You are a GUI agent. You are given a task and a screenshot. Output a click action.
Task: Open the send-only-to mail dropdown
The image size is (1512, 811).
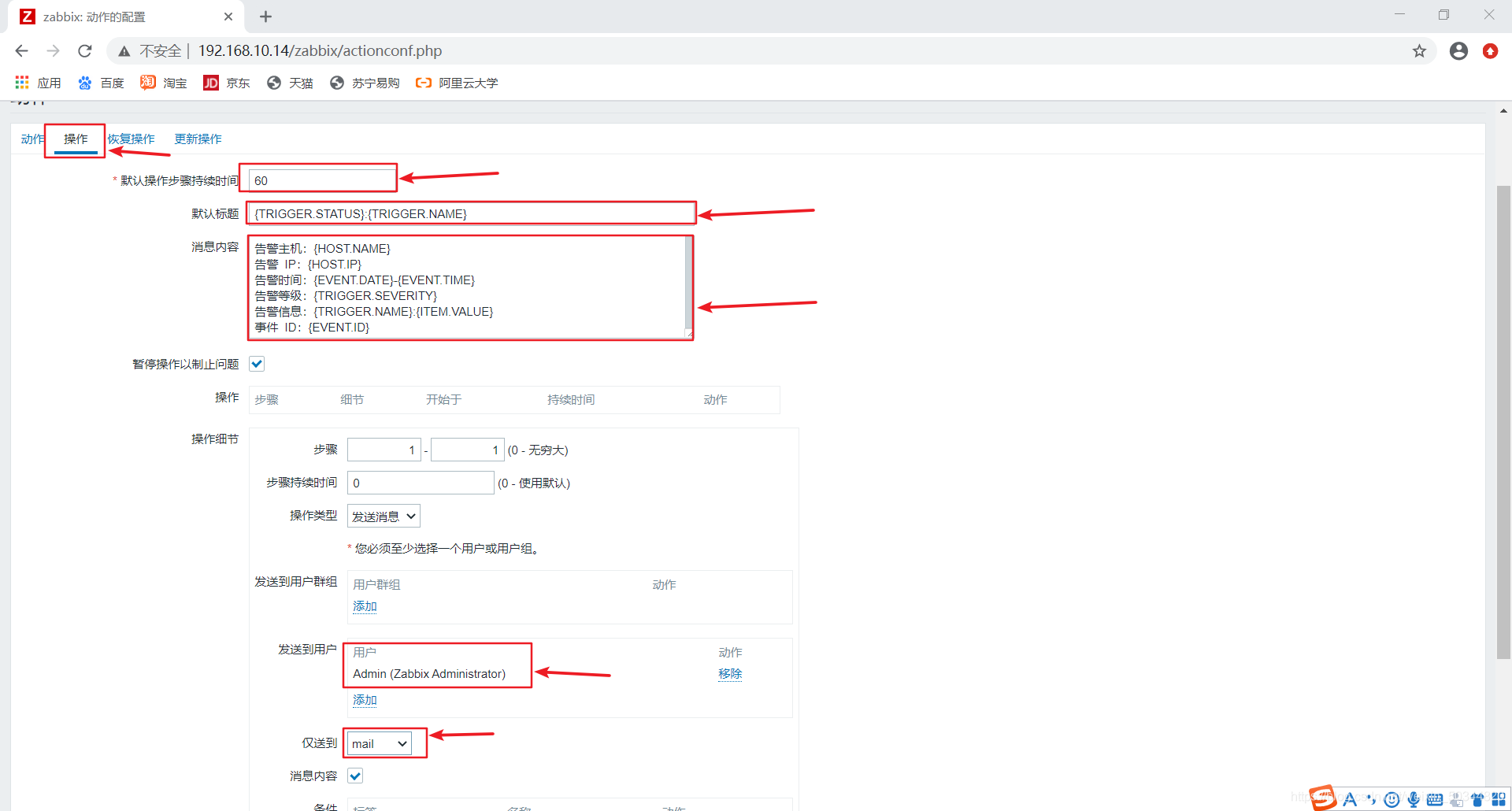pos(379,743)
